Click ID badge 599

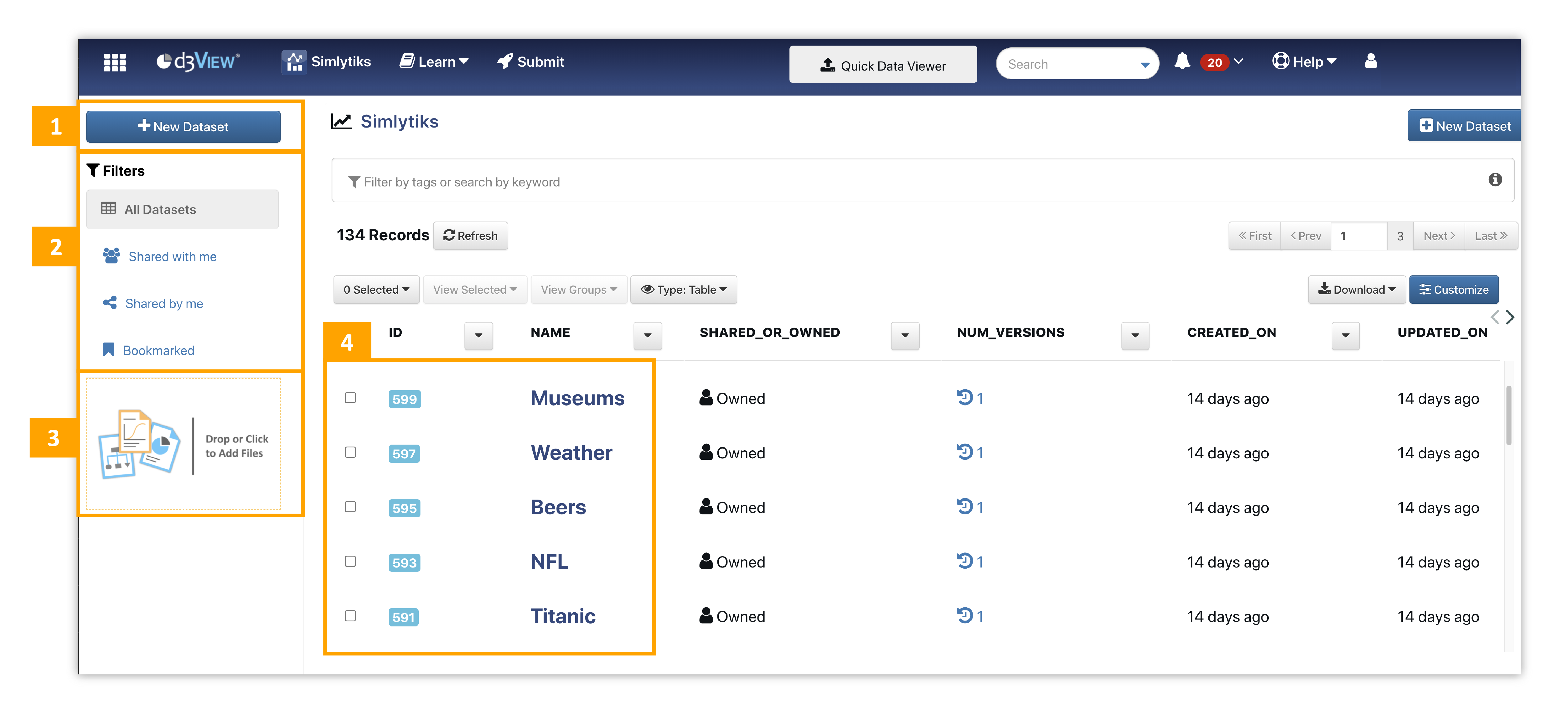[x=405, y=400]
